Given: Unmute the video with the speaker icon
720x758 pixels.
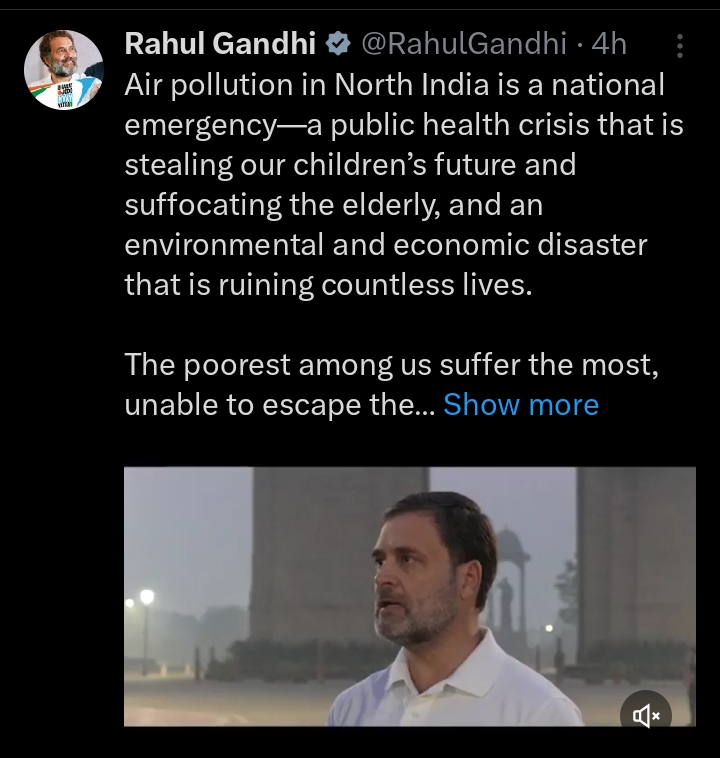Looking at the screenshot, I should coord(646,715).
